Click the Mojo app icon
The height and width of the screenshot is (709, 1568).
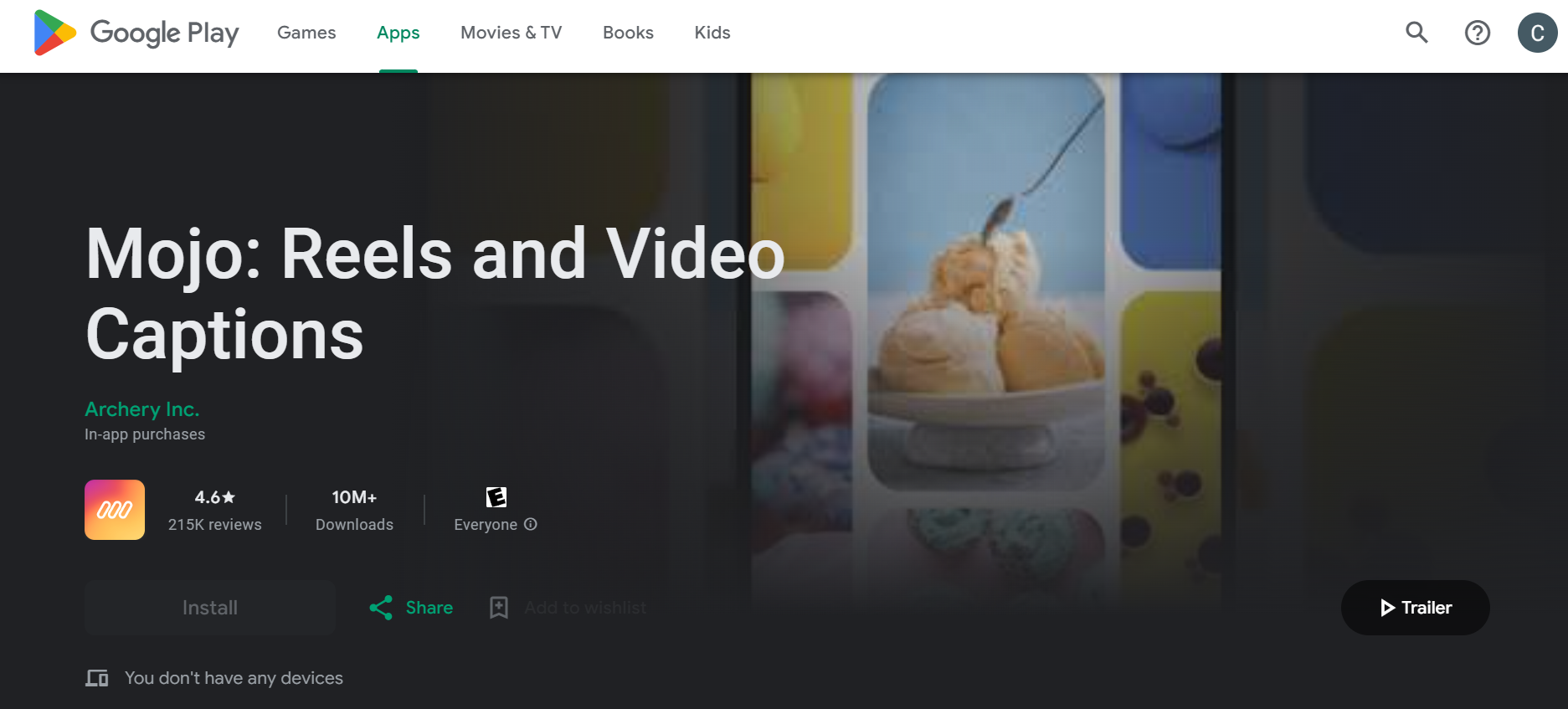(115, 510)
